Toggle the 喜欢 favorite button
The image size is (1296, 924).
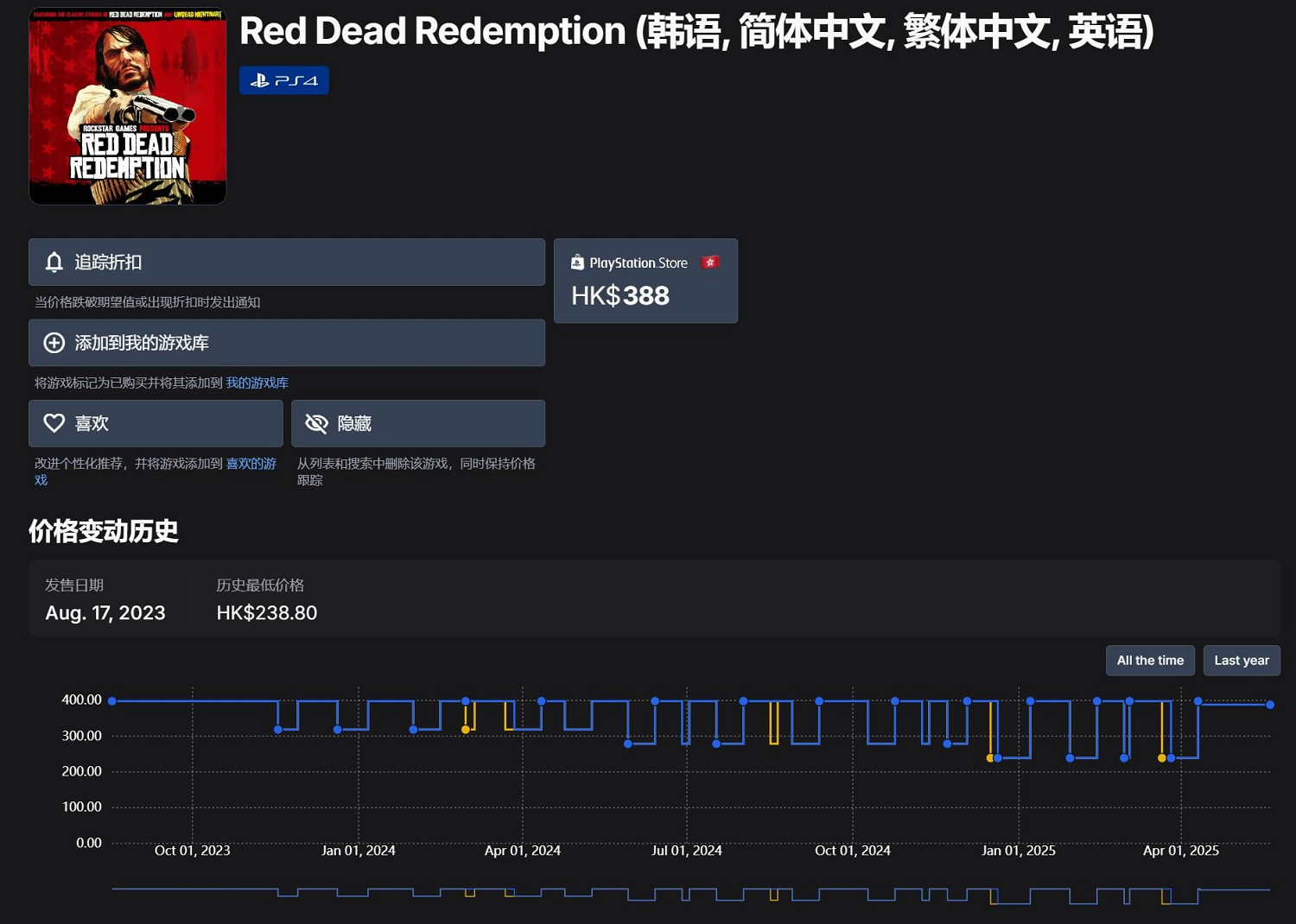coord(156,423)
